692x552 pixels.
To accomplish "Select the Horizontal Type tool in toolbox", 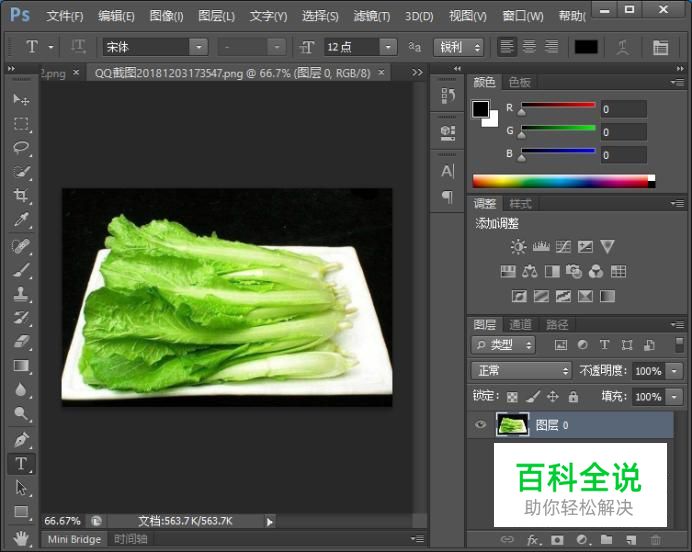I will click(x=21, y=464).
